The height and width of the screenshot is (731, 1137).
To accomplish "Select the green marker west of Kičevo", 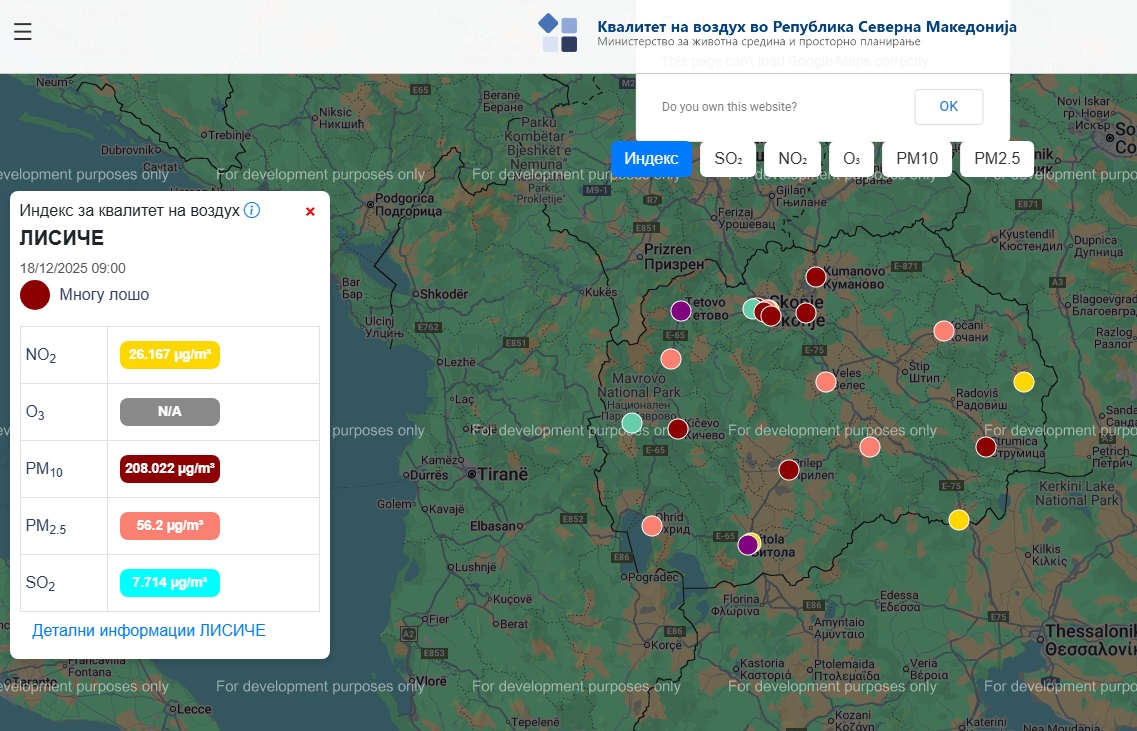I will [x=632, y=423].
